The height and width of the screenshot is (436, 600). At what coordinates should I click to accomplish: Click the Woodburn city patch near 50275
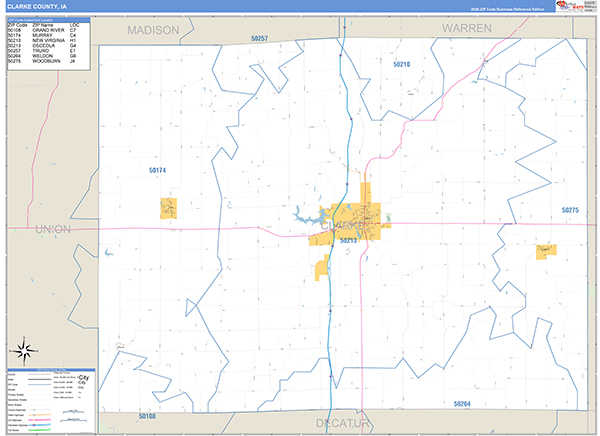[x=546, y=252]
